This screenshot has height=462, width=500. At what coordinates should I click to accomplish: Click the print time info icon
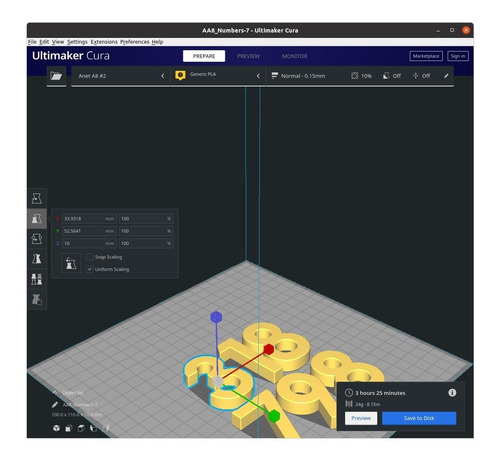[452, 393]
